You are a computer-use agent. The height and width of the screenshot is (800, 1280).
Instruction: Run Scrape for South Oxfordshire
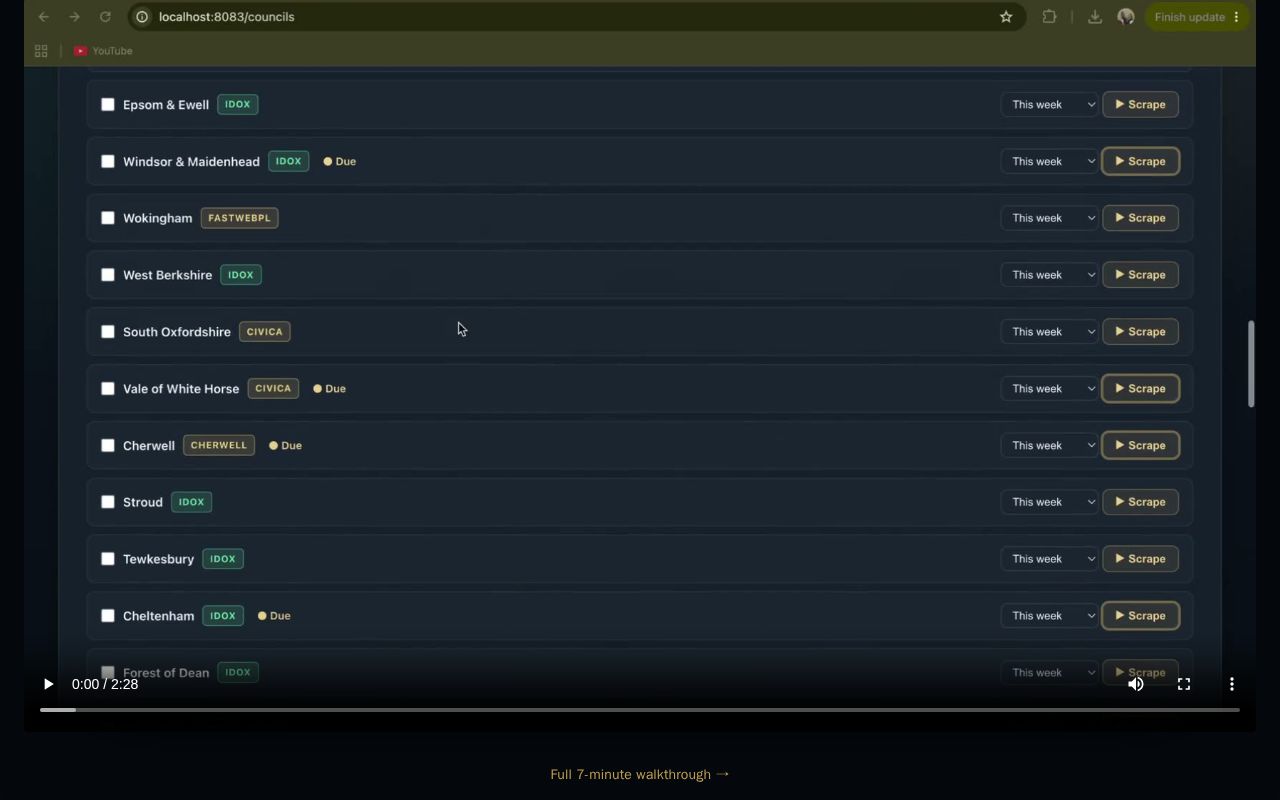click(1141, 332)
